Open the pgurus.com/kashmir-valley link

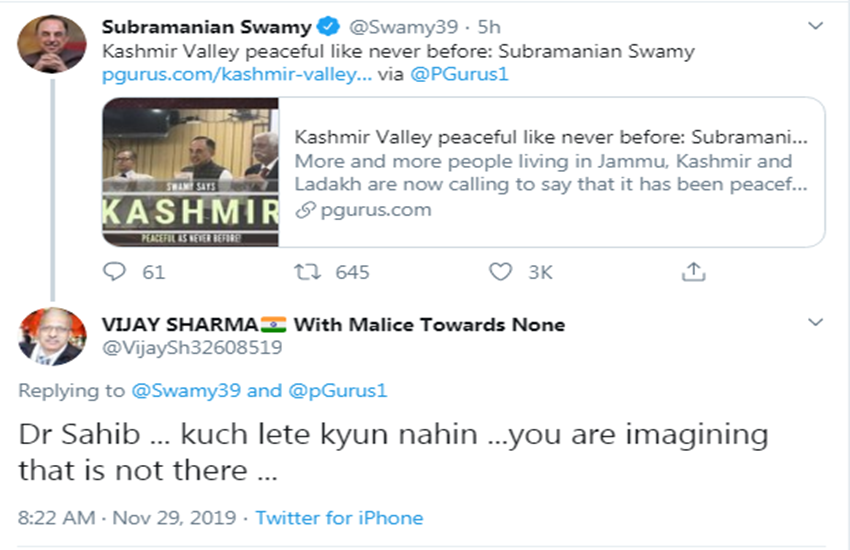coord(236,73)
